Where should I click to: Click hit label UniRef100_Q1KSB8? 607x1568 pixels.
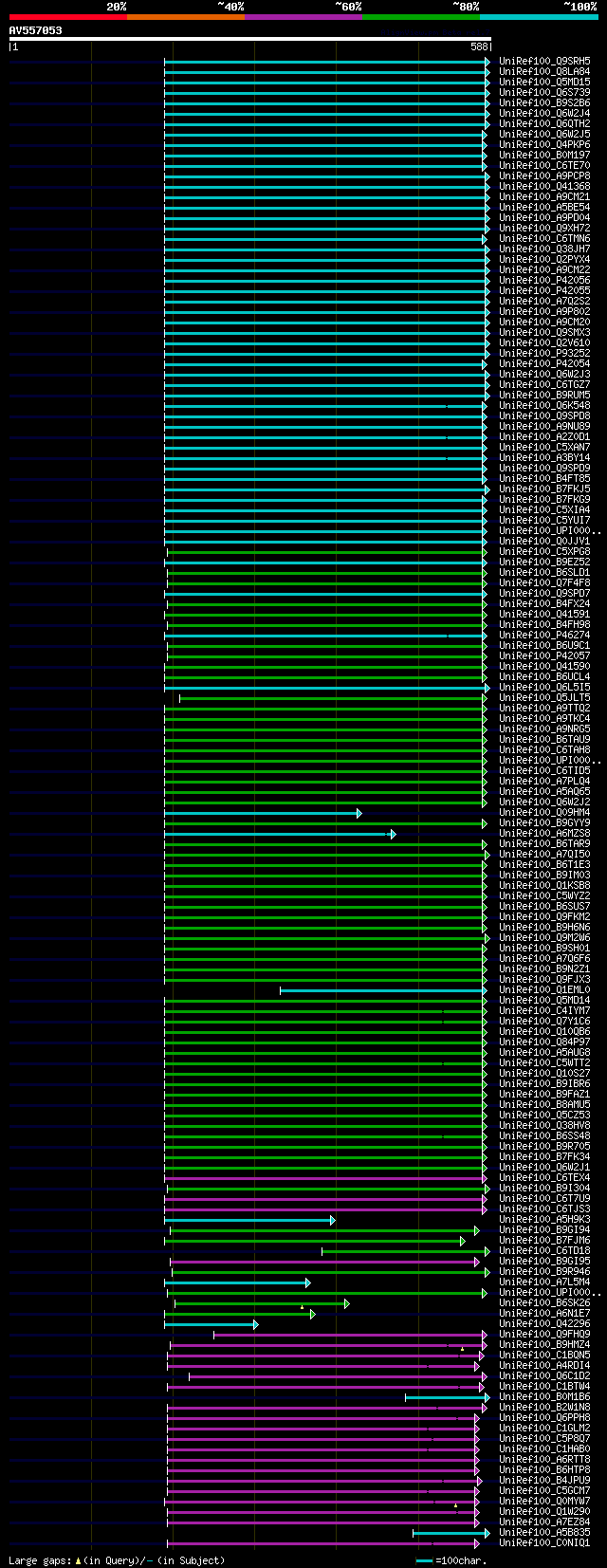(544, 885)
